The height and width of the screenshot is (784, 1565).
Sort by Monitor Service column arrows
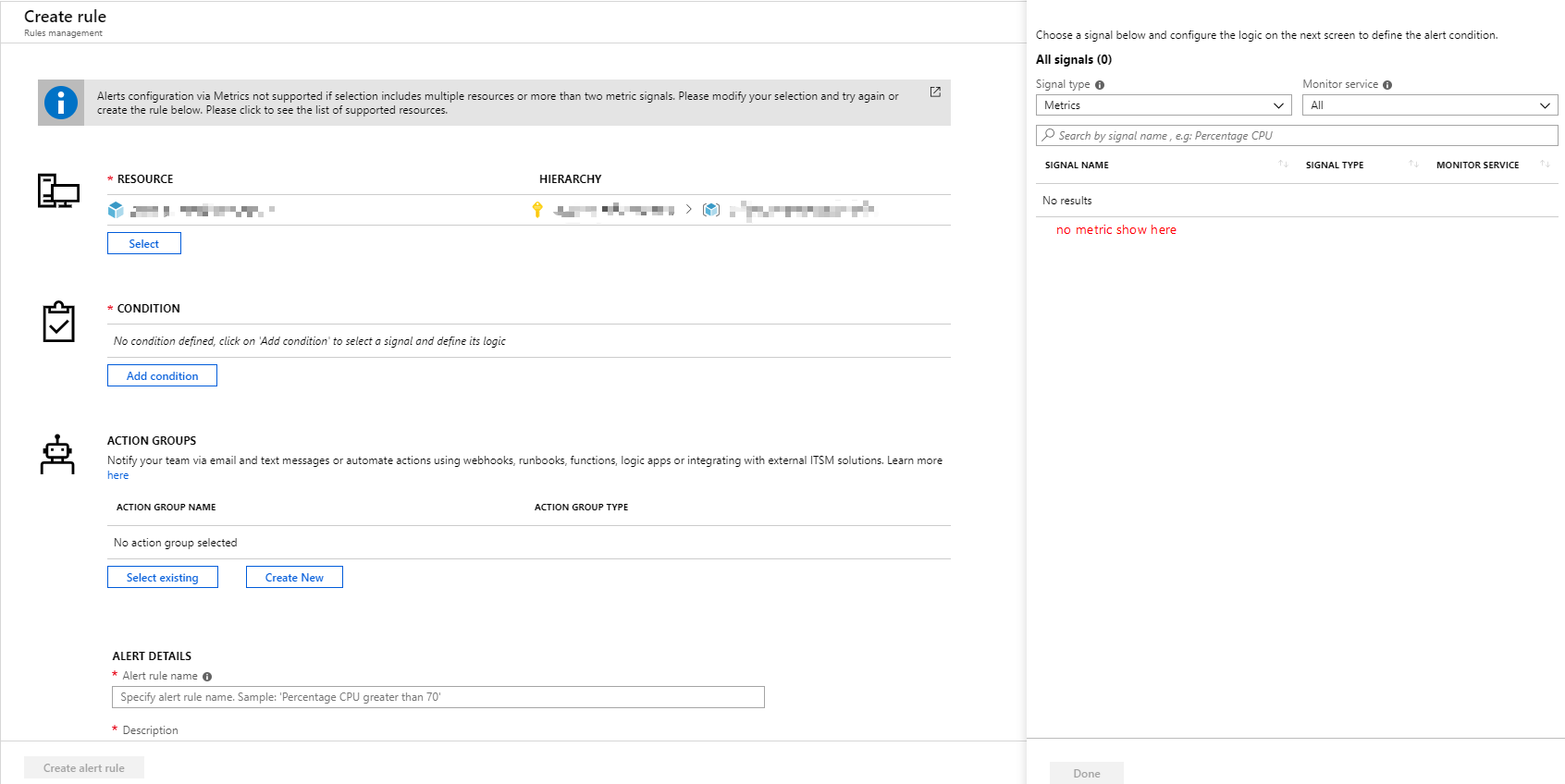click(x=1545, y=165)
